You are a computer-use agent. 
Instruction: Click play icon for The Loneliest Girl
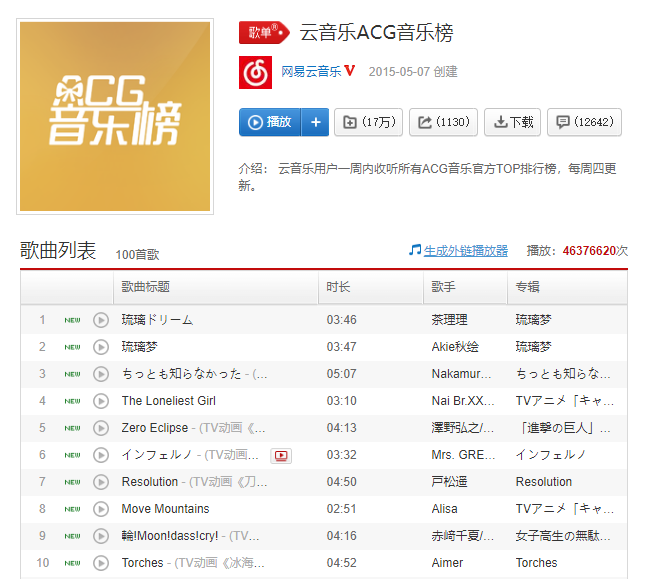100,401
